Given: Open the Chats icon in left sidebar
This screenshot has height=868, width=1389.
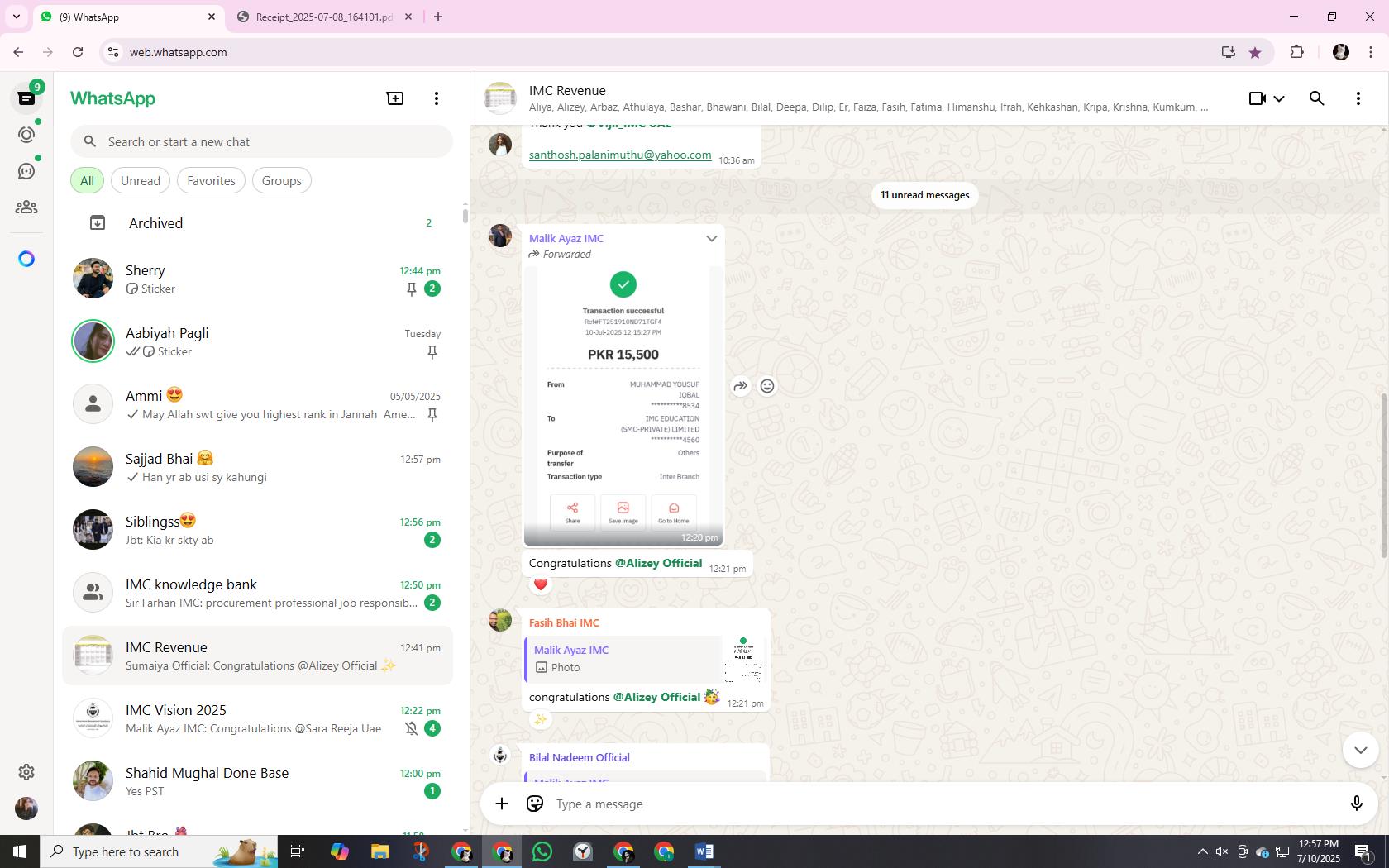Looking at the screenshot, I should pyautogui.click(x=26, y=98).
